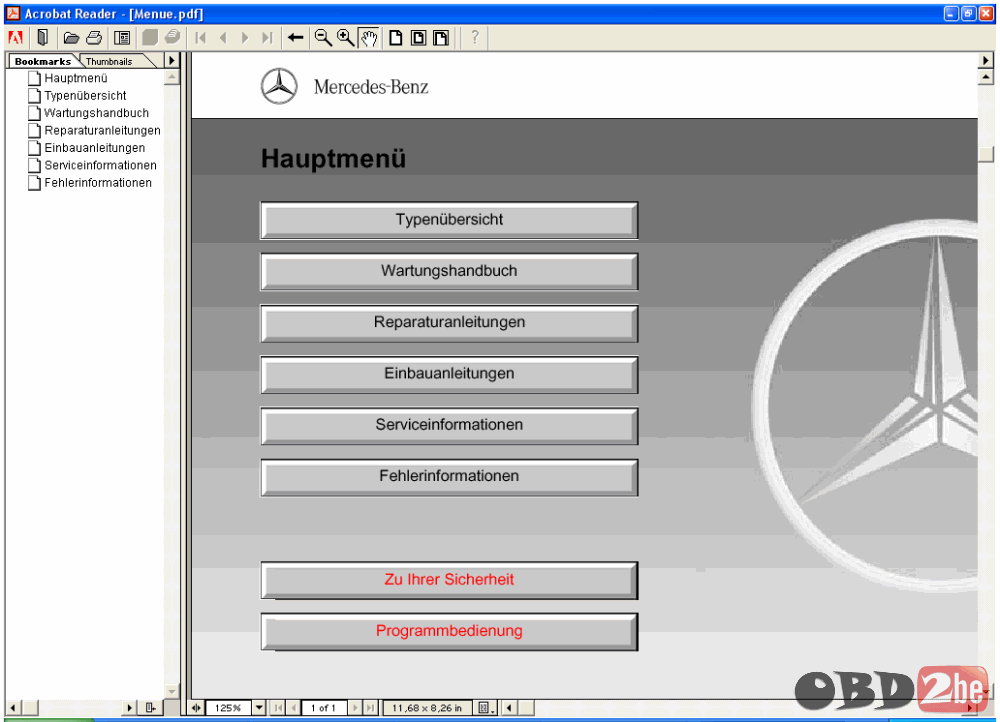1000x722 pixels.
Task: Click the Mercedes-Benz logo in header
Action: point(344,86)
